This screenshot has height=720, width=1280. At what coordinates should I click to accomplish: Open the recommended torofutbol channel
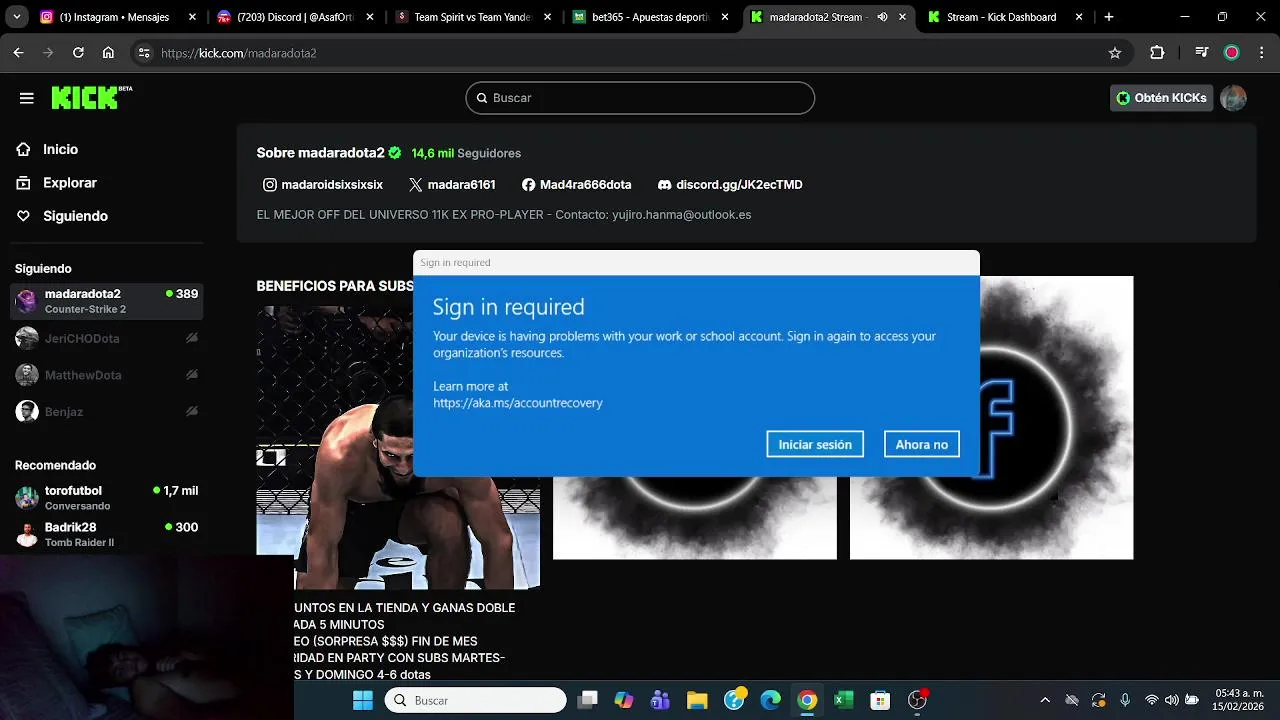[106, 497]
